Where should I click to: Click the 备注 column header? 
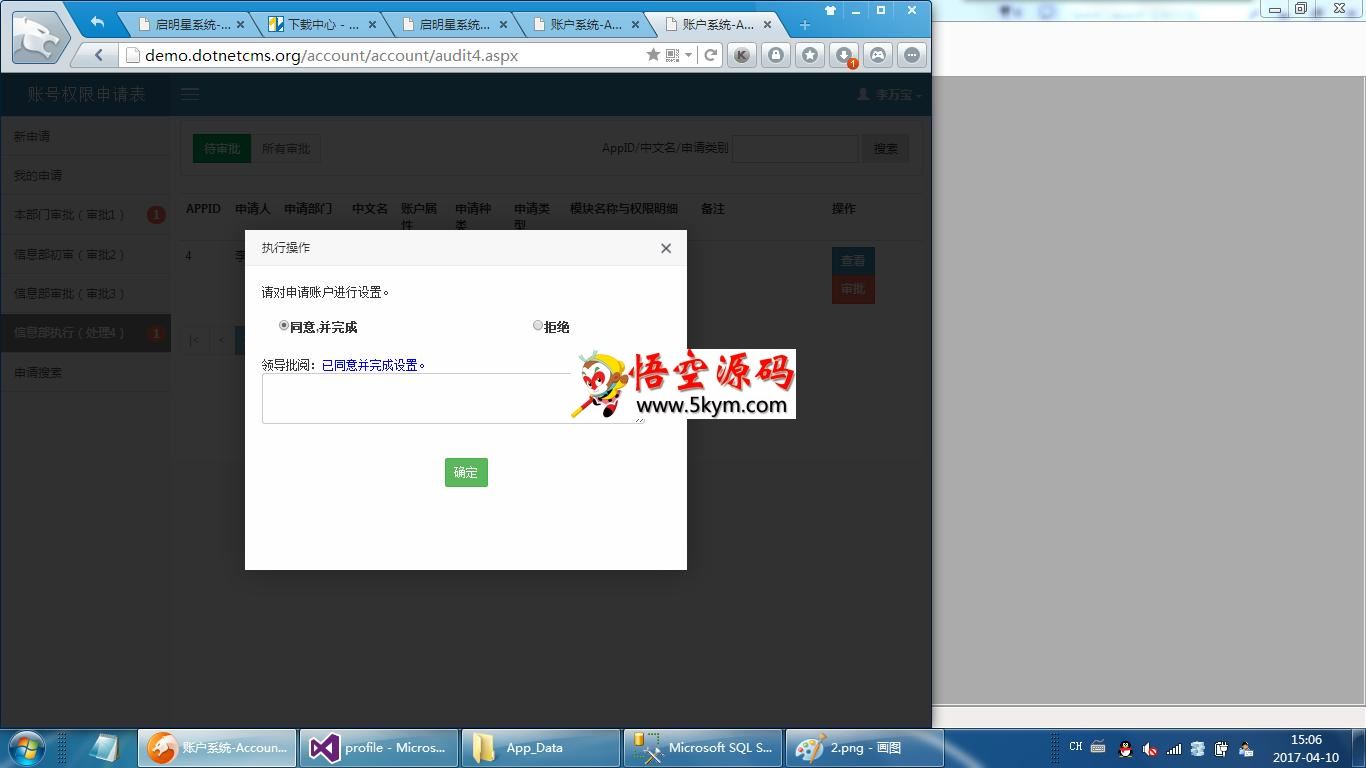pyautogui.click(x=713, y=208)
